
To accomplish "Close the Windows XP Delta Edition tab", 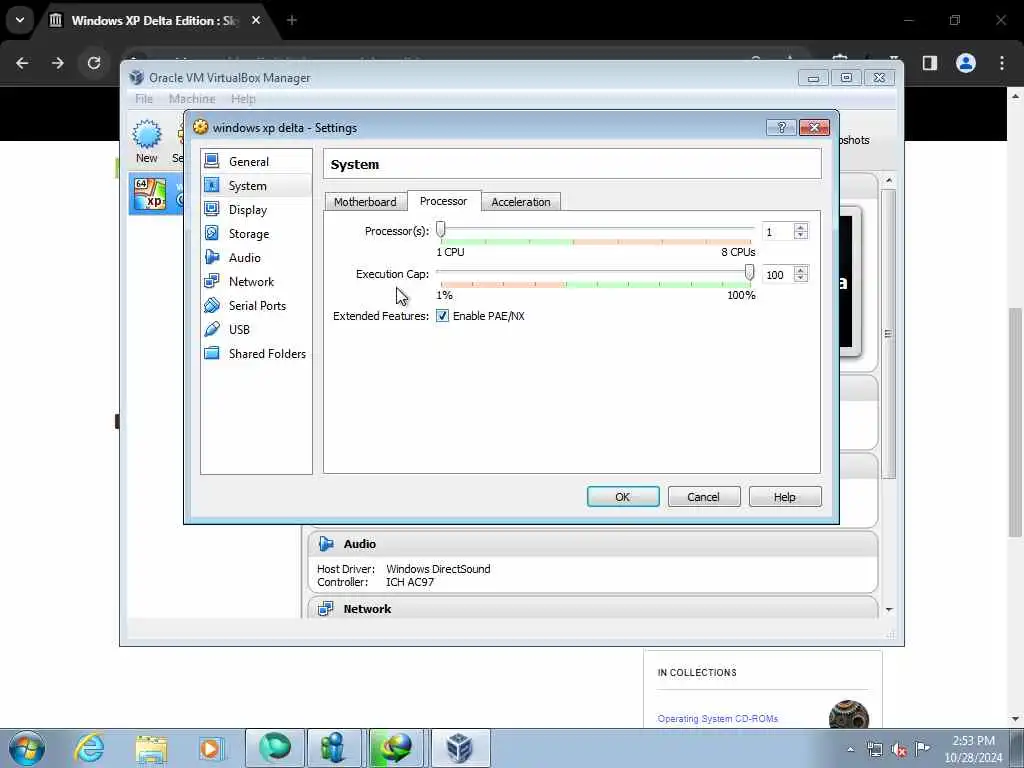I will (256, 20).
